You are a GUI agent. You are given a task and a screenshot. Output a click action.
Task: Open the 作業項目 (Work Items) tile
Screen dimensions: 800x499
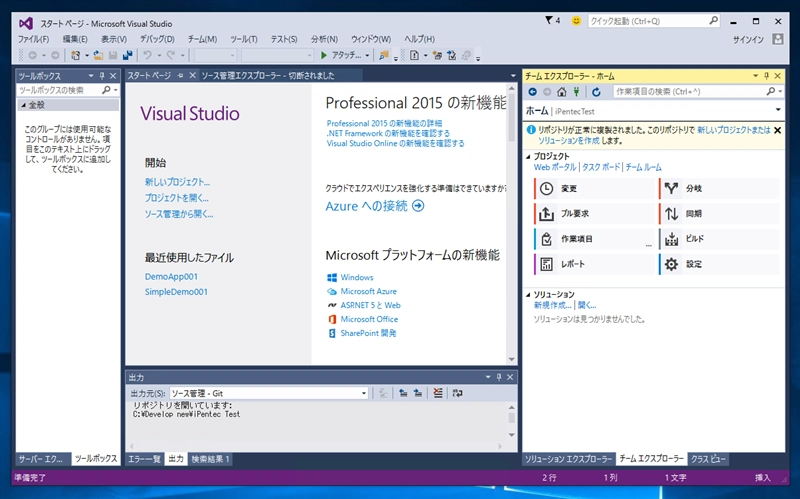tap(594, 239)
